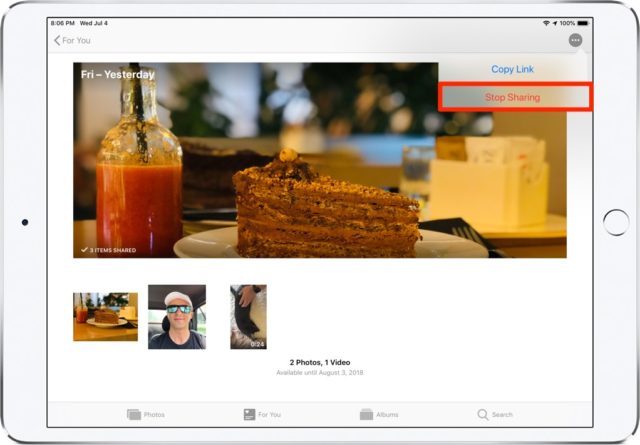Tap the Fri – Yesterday title
The height and width of the screenshot is (445, 640).
pyautogui.click(x=118, y=75)
